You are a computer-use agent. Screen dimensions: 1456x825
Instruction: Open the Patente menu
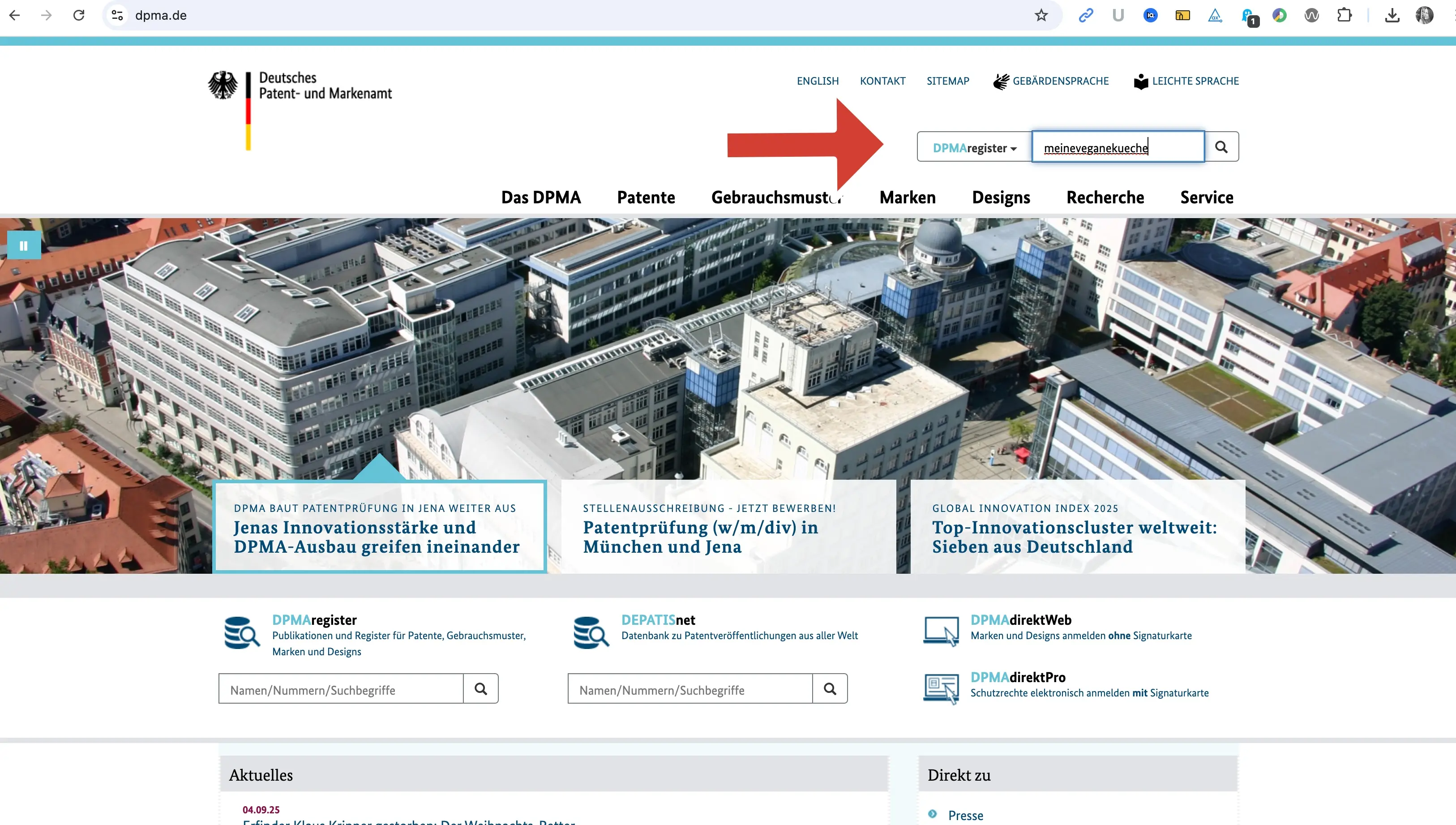point(646,197)
